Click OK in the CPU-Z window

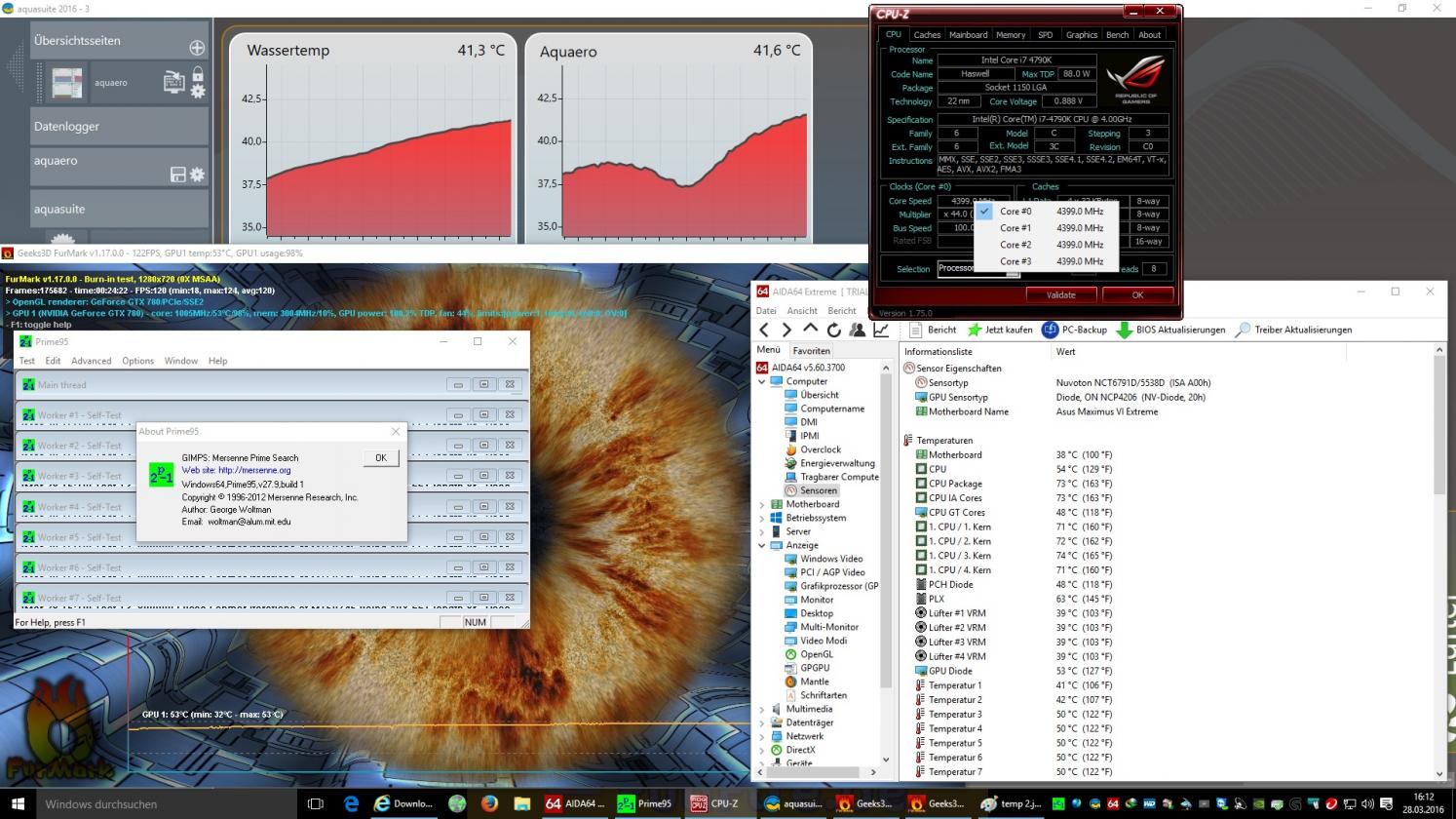tap(1137, 294)
